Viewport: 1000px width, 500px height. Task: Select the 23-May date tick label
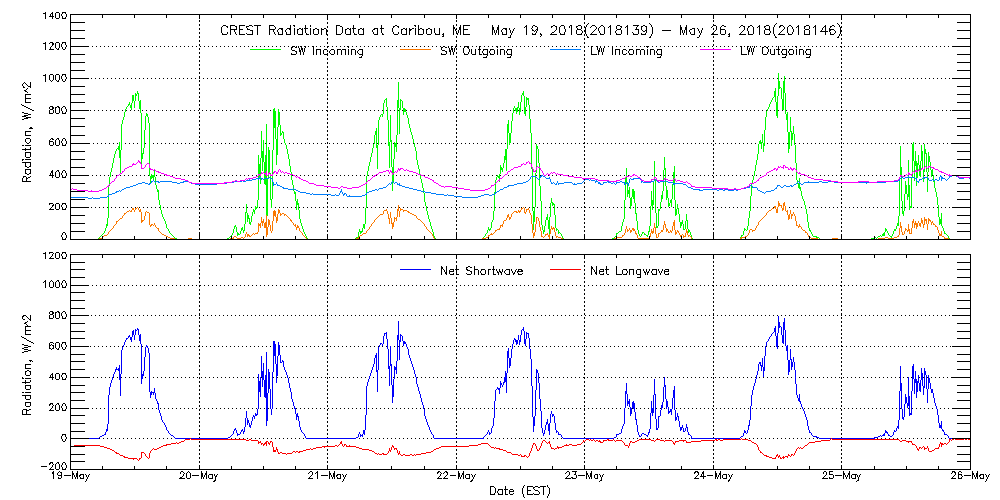coord(585,476)
